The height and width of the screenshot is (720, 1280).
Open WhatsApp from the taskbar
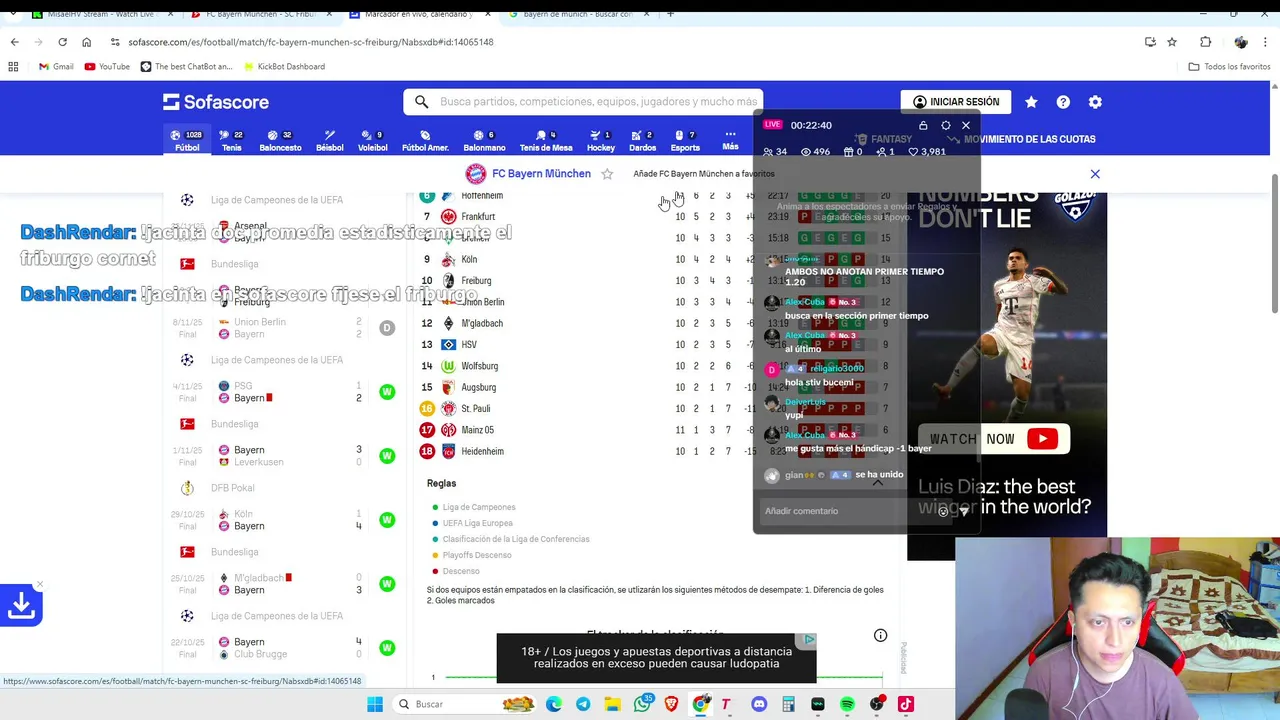pos(642,704)
